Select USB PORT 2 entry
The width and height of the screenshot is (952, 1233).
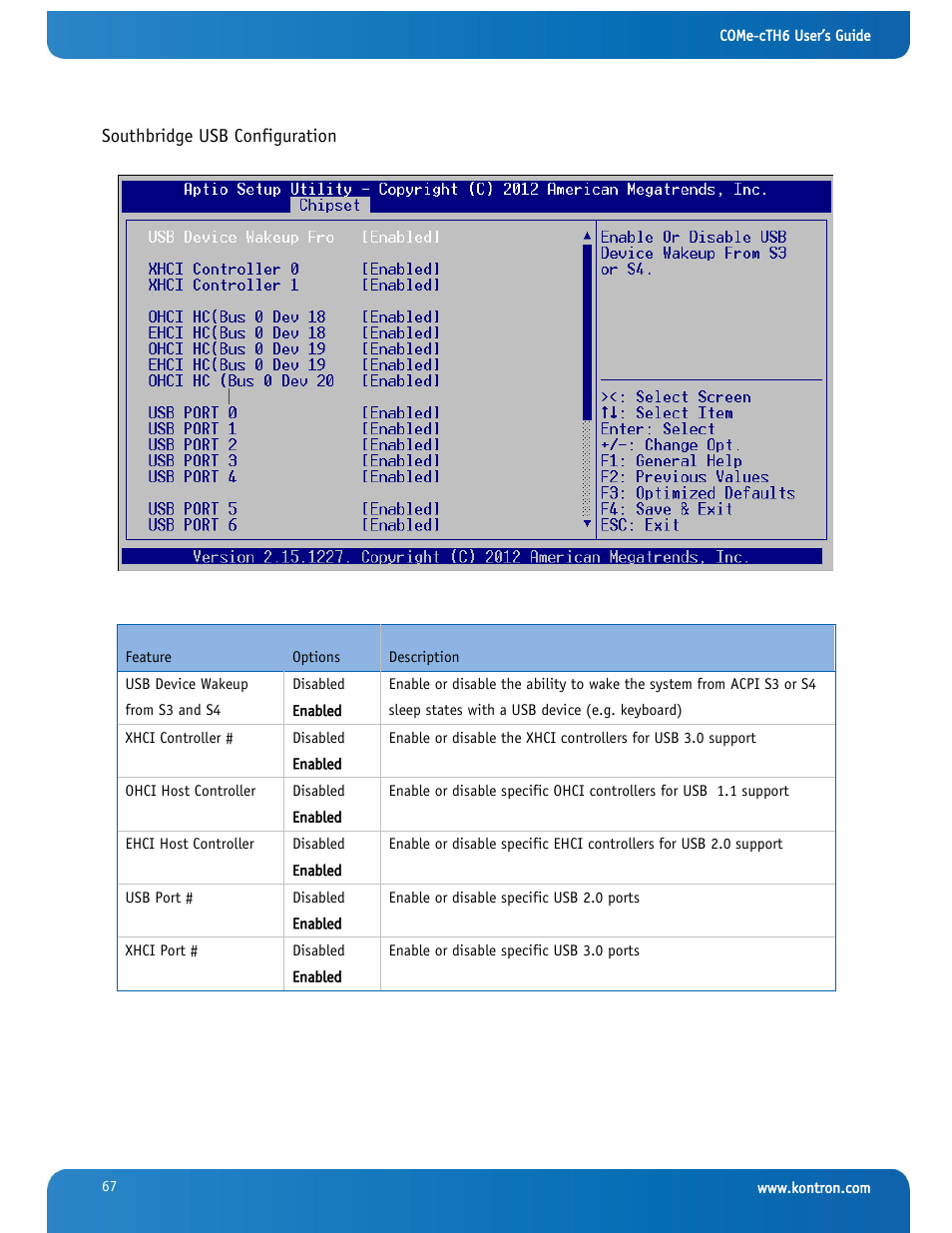294,445
